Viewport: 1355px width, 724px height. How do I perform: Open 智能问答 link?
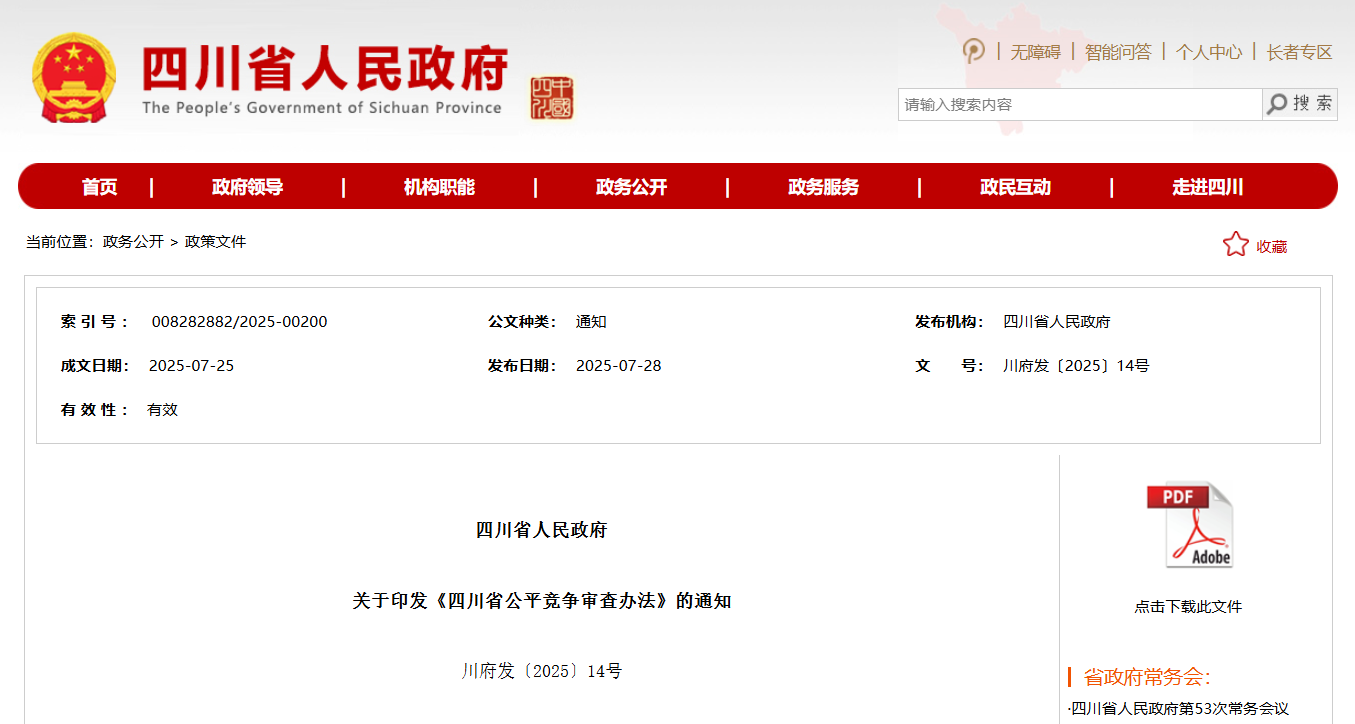1118,52
